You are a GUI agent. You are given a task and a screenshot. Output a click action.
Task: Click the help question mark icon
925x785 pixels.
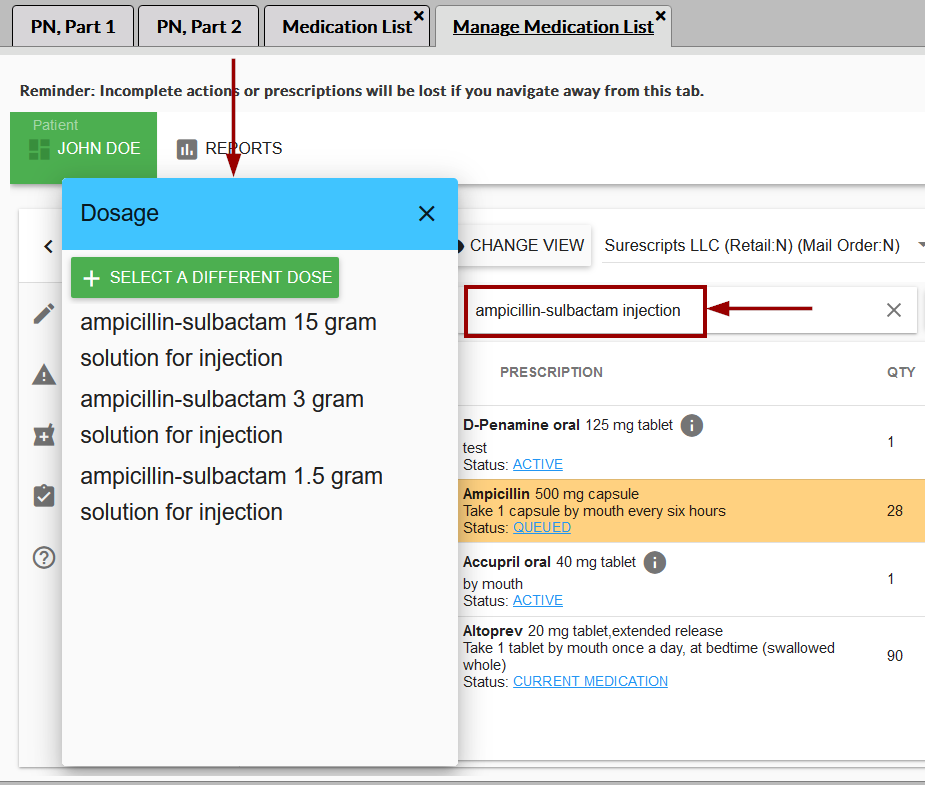pos(43,558)
